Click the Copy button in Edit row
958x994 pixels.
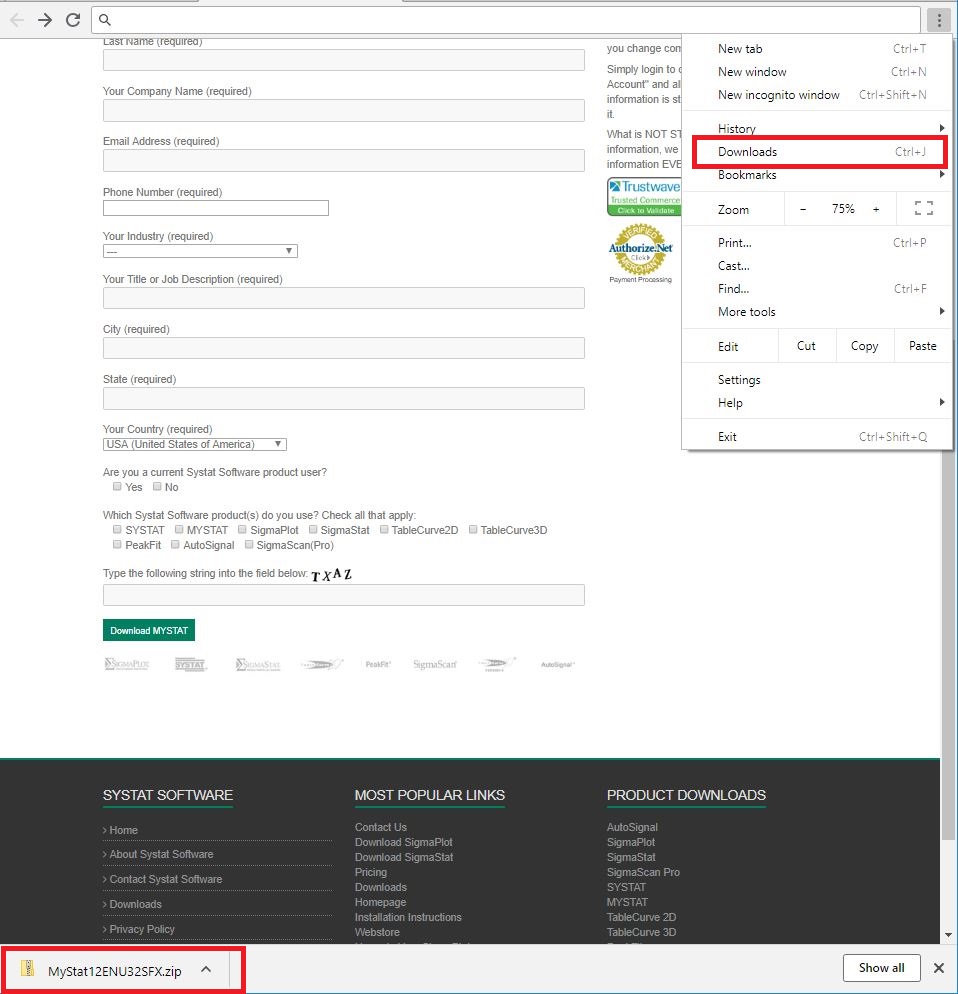[865, 345]
